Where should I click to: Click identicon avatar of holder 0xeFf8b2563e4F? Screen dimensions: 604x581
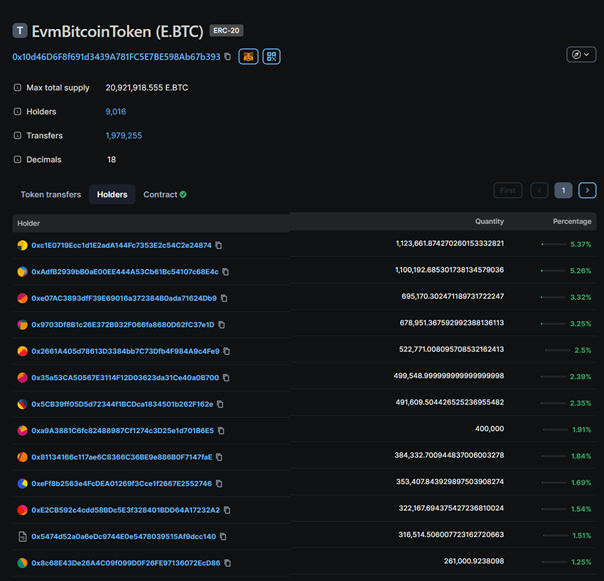(22, 484)
